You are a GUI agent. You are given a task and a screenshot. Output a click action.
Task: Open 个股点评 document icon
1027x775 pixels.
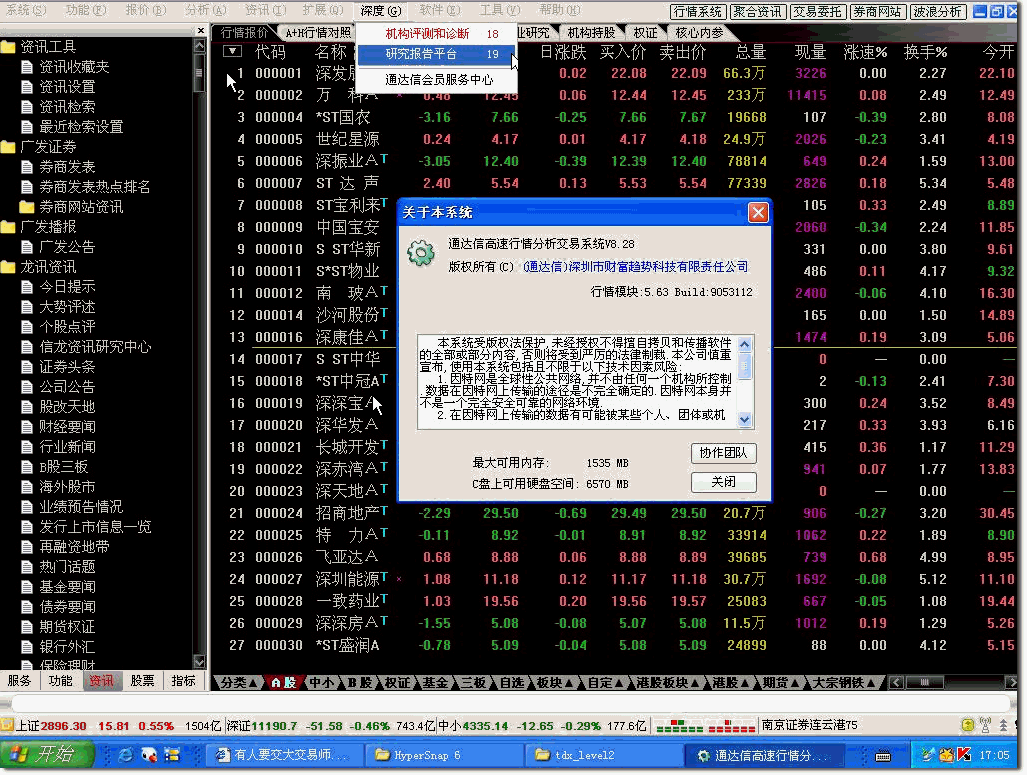tap(27, 327)
